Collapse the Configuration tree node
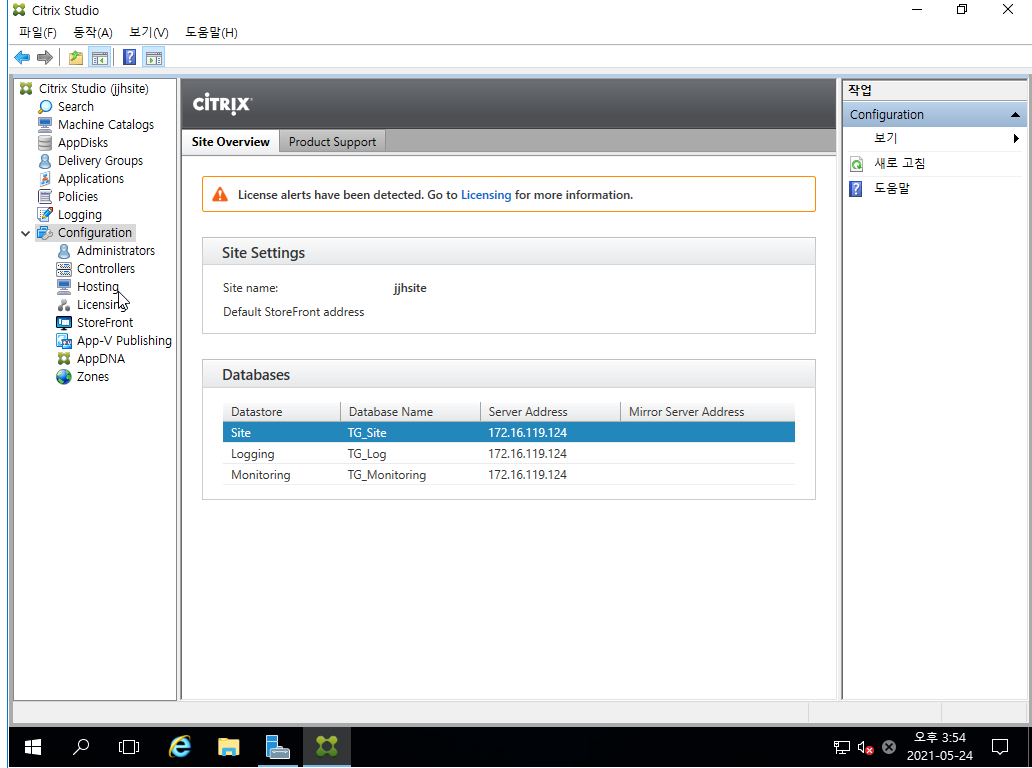This screenshot has width=1032, height=768. (26, 233)
